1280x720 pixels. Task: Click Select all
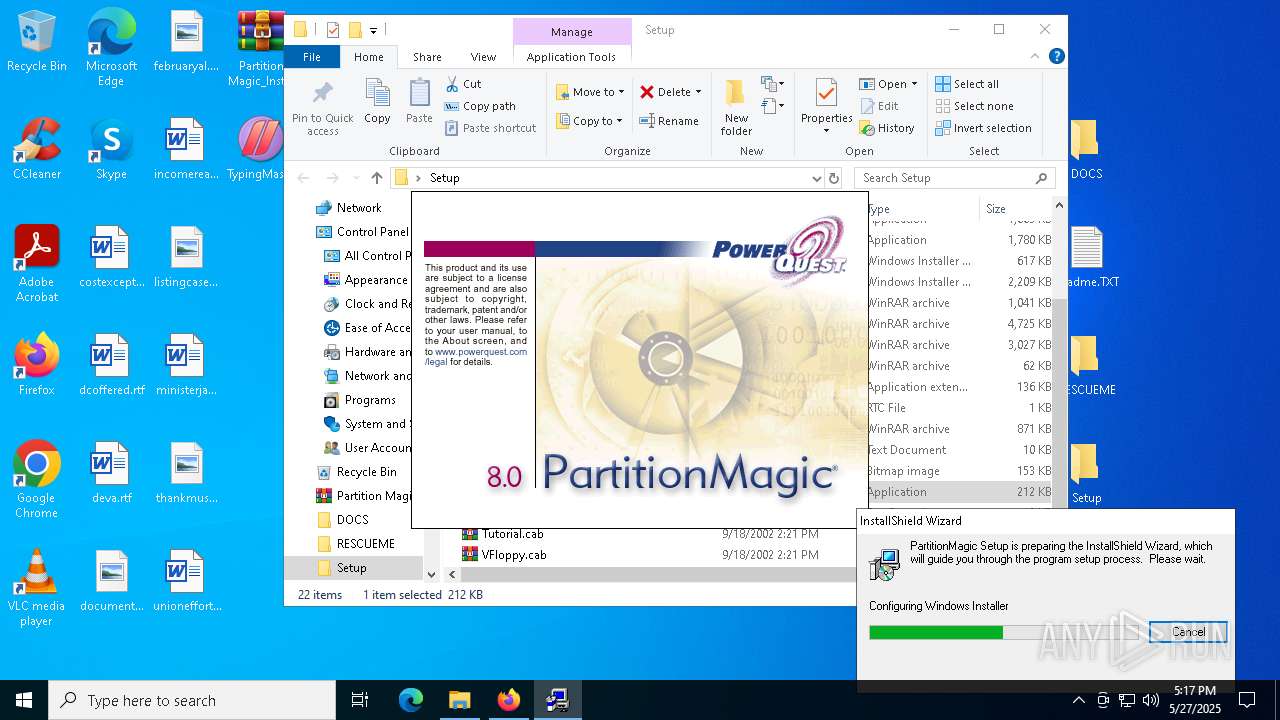coord(967,84)
